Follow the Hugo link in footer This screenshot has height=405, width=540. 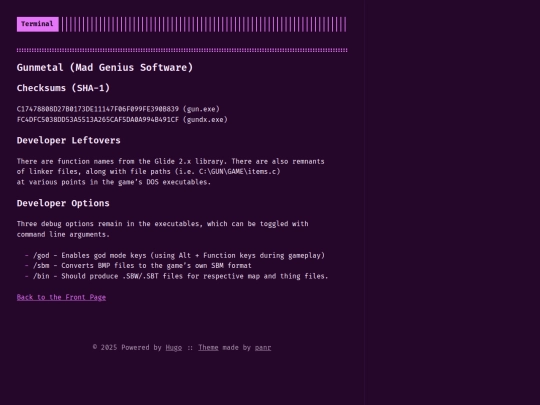(x=174, y=347)
